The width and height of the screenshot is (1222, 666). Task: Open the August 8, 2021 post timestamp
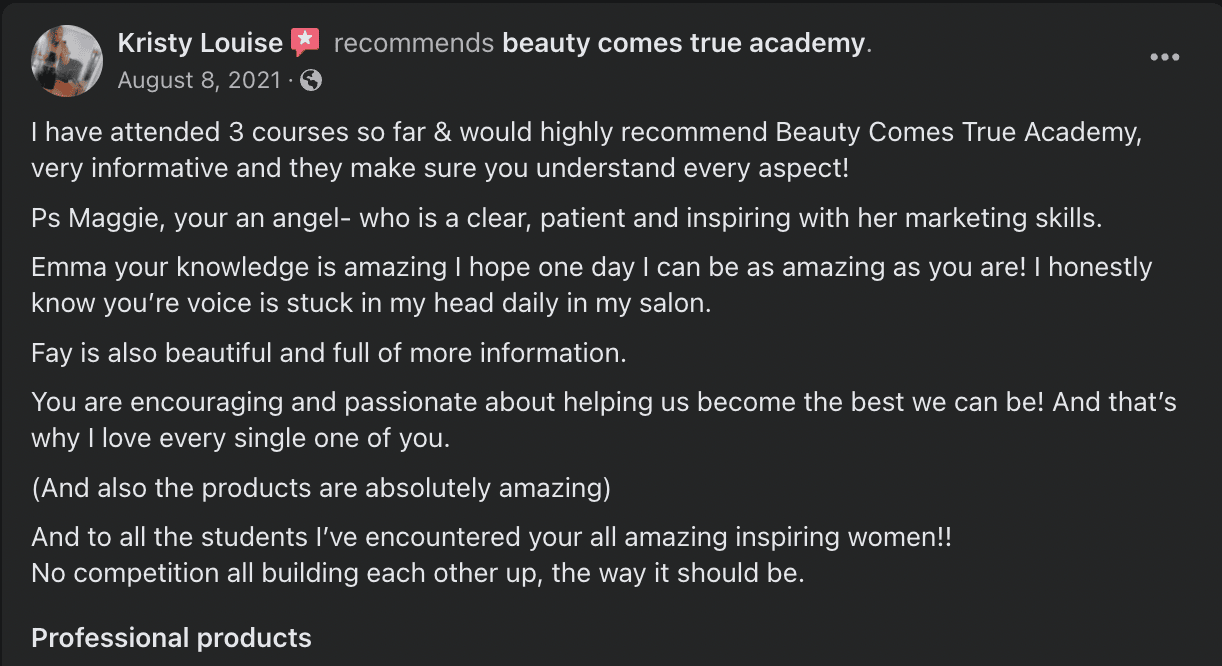click(x=199, y=80)
